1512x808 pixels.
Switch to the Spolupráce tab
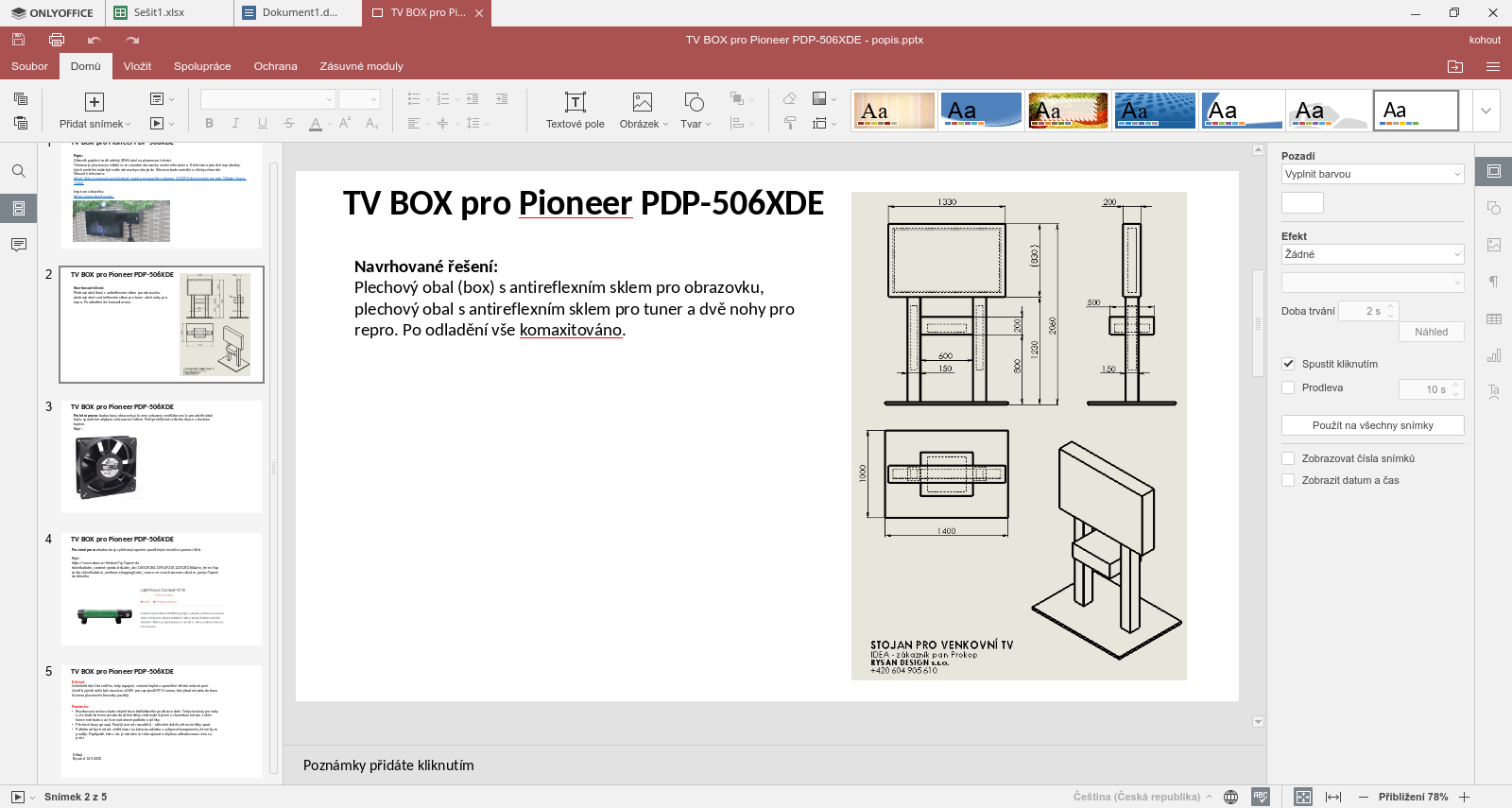coord(202,66)
